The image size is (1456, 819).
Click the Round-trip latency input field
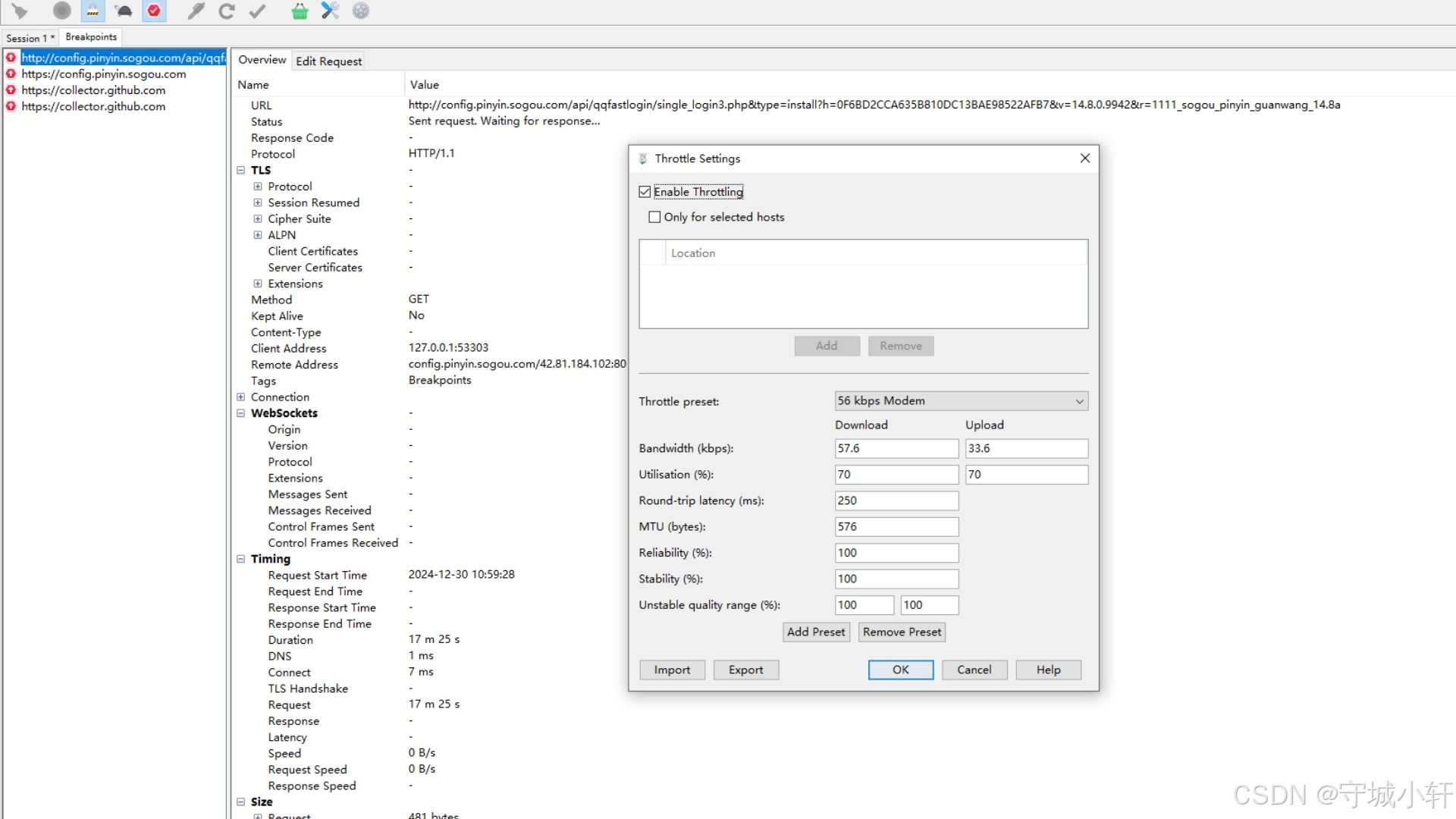[896, 500]
